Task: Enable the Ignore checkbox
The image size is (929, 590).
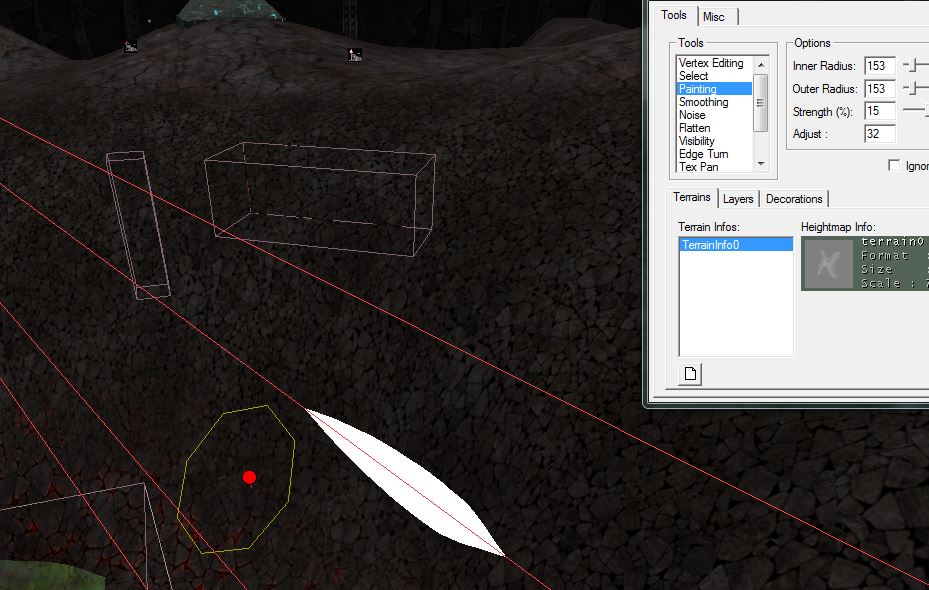Action: coord(894,166)
